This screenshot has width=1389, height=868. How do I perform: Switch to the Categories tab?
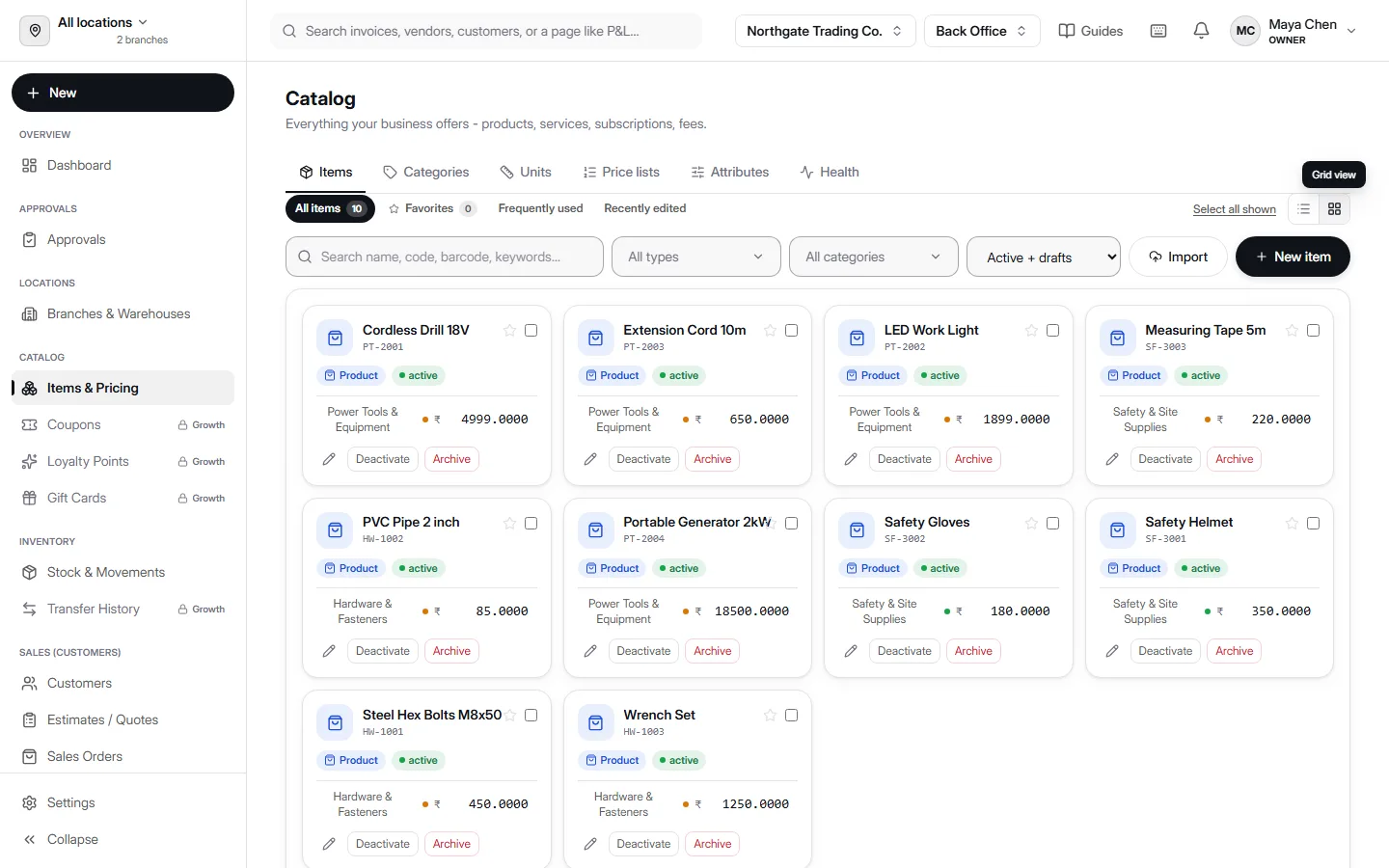click(426, 173)
